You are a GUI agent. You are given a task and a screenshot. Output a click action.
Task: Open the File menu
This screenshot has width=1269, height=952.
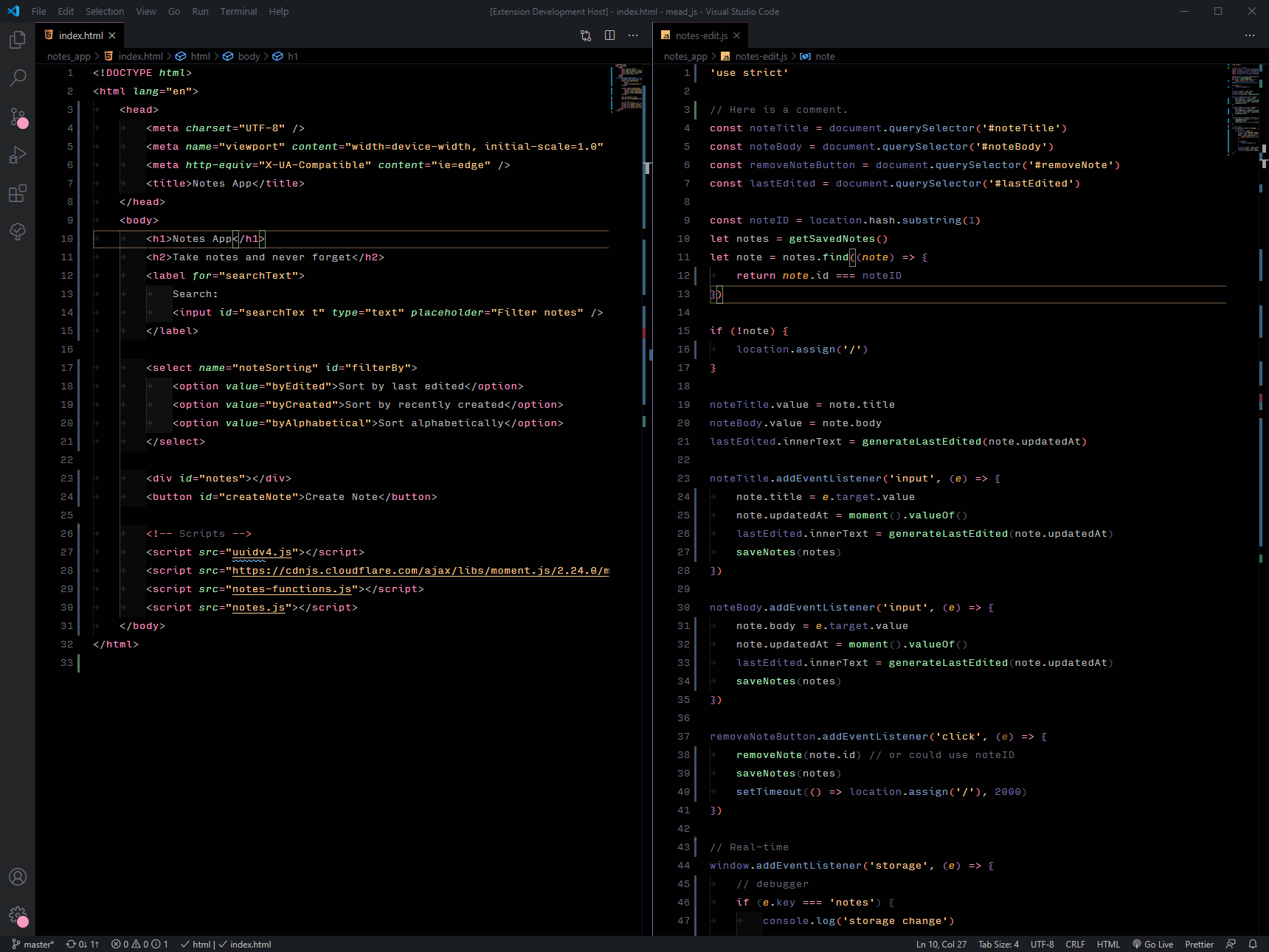click(39, 11)
